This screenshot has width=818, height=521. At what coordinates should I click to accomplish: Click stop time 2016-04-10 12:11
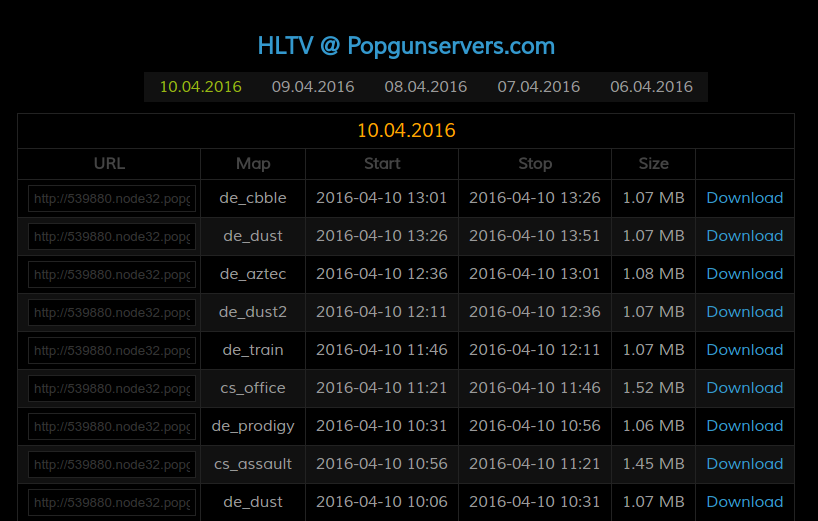coord(535,350)
